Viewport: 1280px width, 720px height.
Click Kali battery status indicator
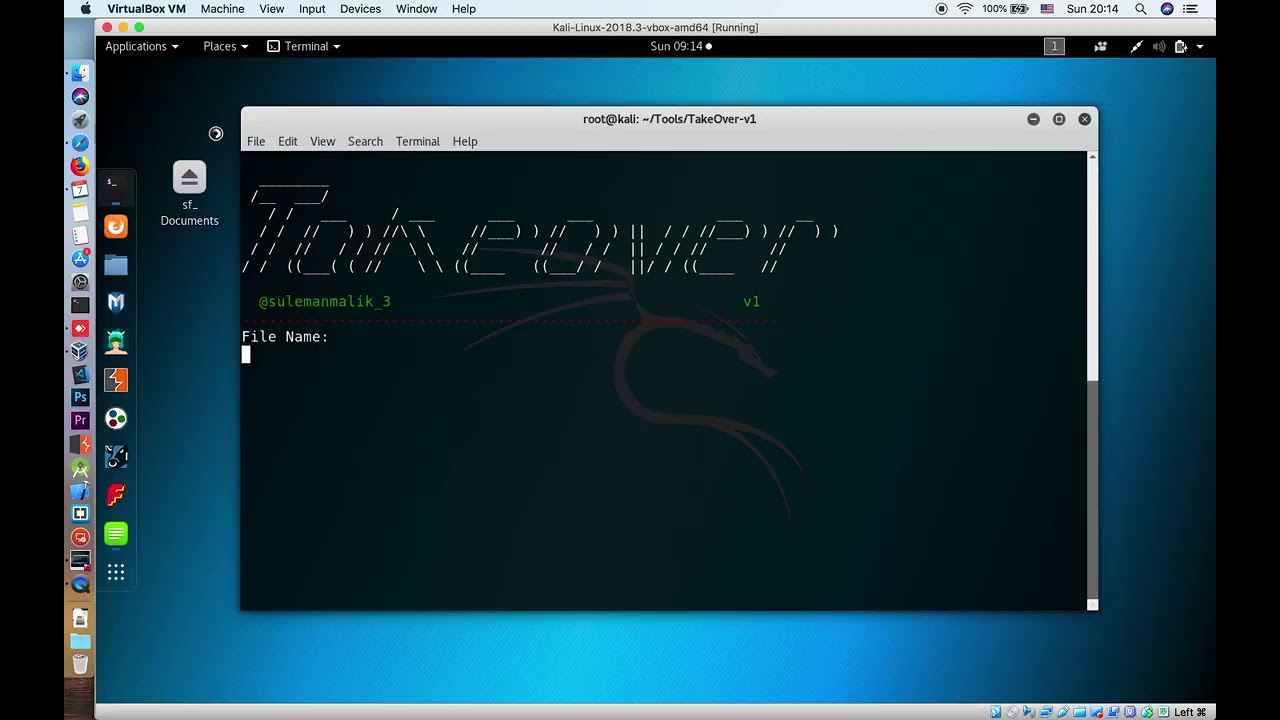(x=1181, y=46)
